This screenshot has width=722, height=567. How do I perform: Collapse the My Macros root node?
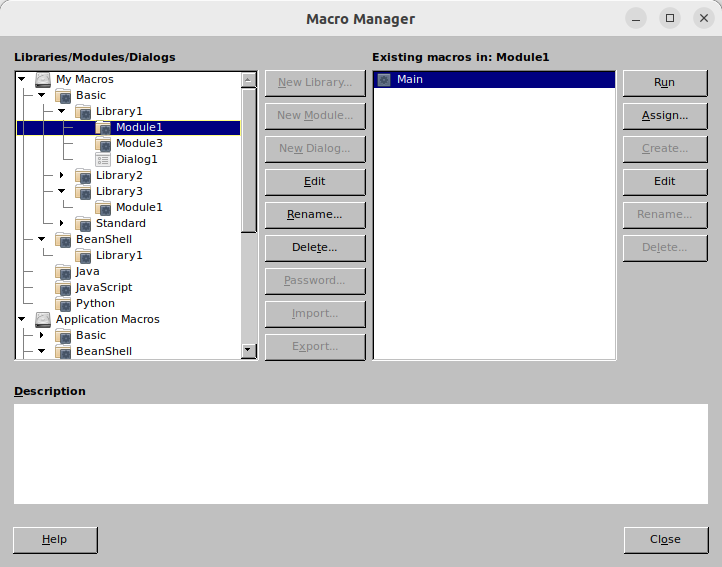(x=22, y=79)
